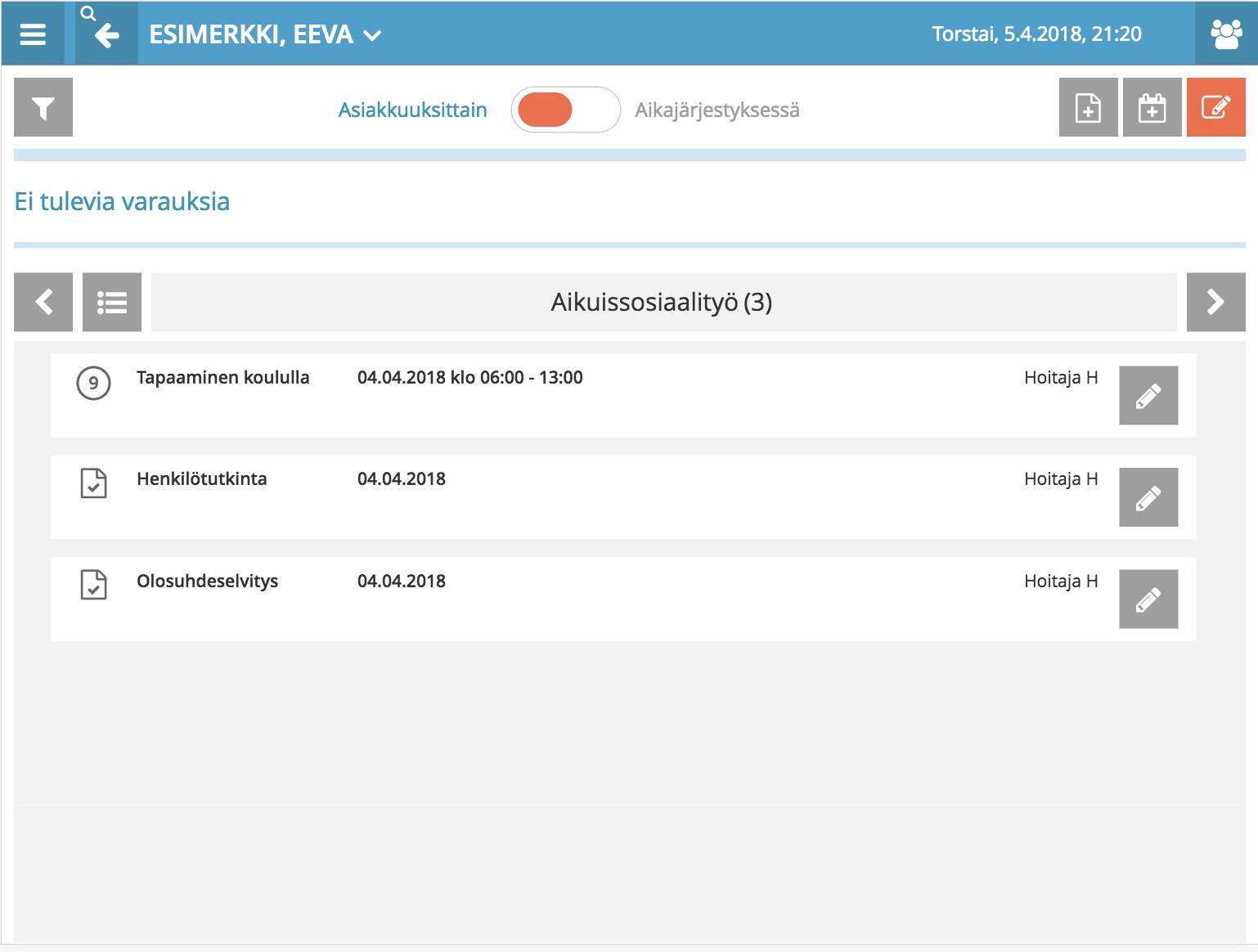The width and height of the screenshot is (1258, 952).
Task: Go back with the search arrow button
Action: [106, 34]
